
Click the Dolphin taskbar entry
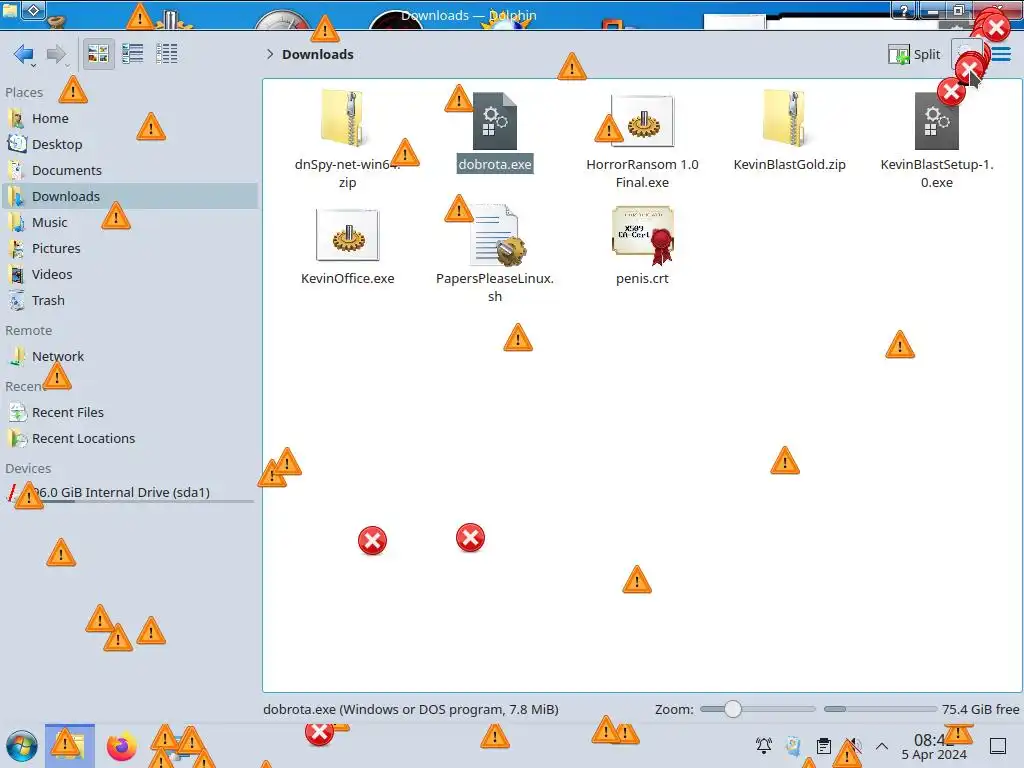click(x=70, y=746)
